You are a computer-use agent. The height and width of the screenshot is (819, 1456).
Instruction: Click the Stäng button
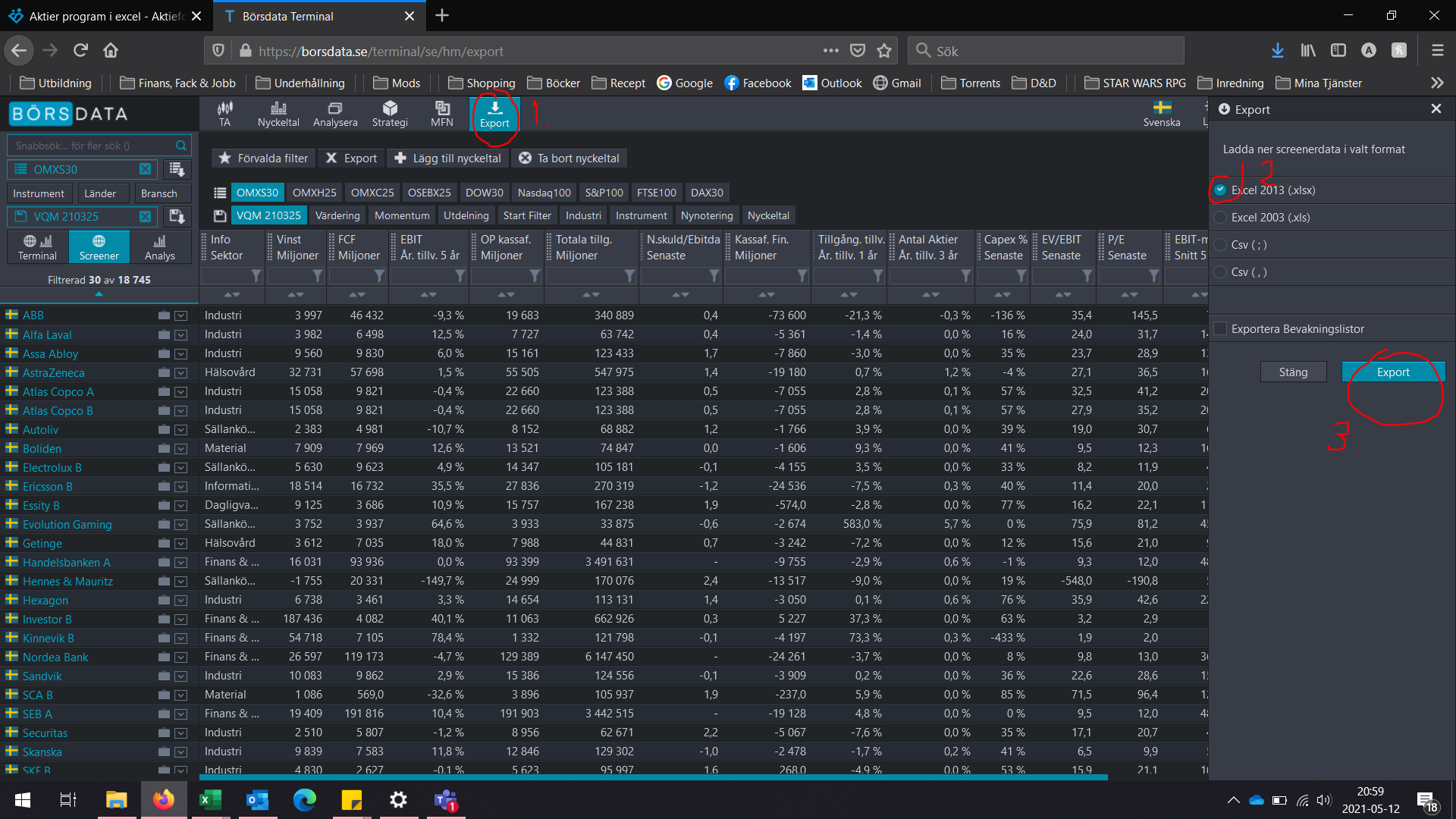[x=1293, y=372]
